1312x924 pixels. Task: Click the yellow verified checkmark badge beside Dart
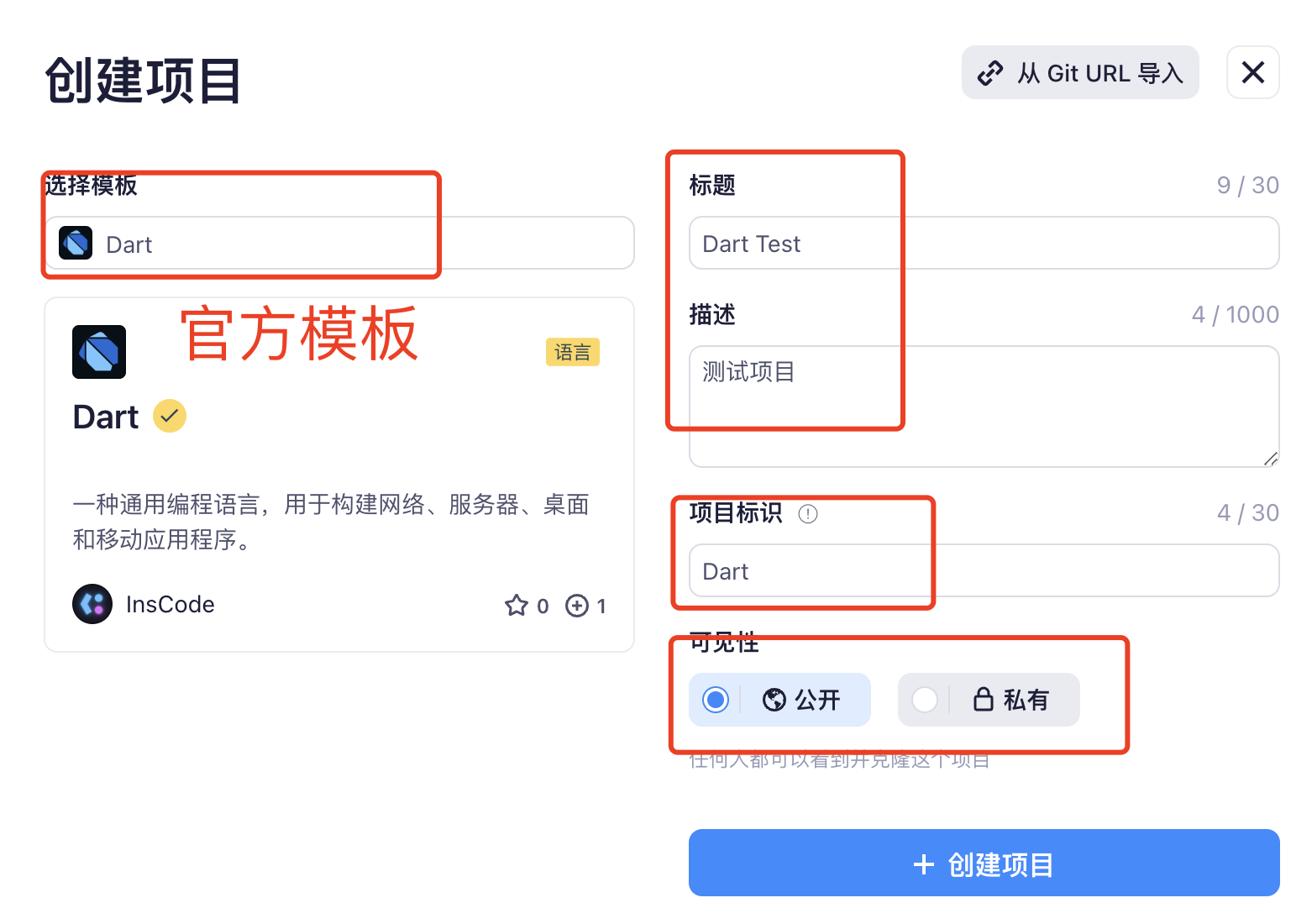point(170,416)
